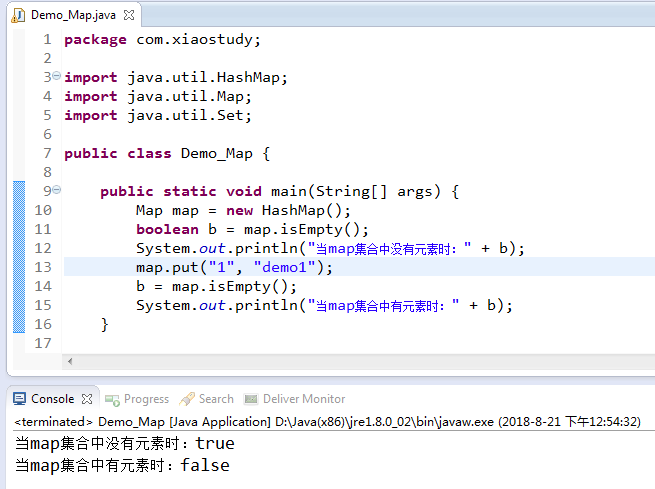Click line number 7 in the gutter

(x=47, y=153)
